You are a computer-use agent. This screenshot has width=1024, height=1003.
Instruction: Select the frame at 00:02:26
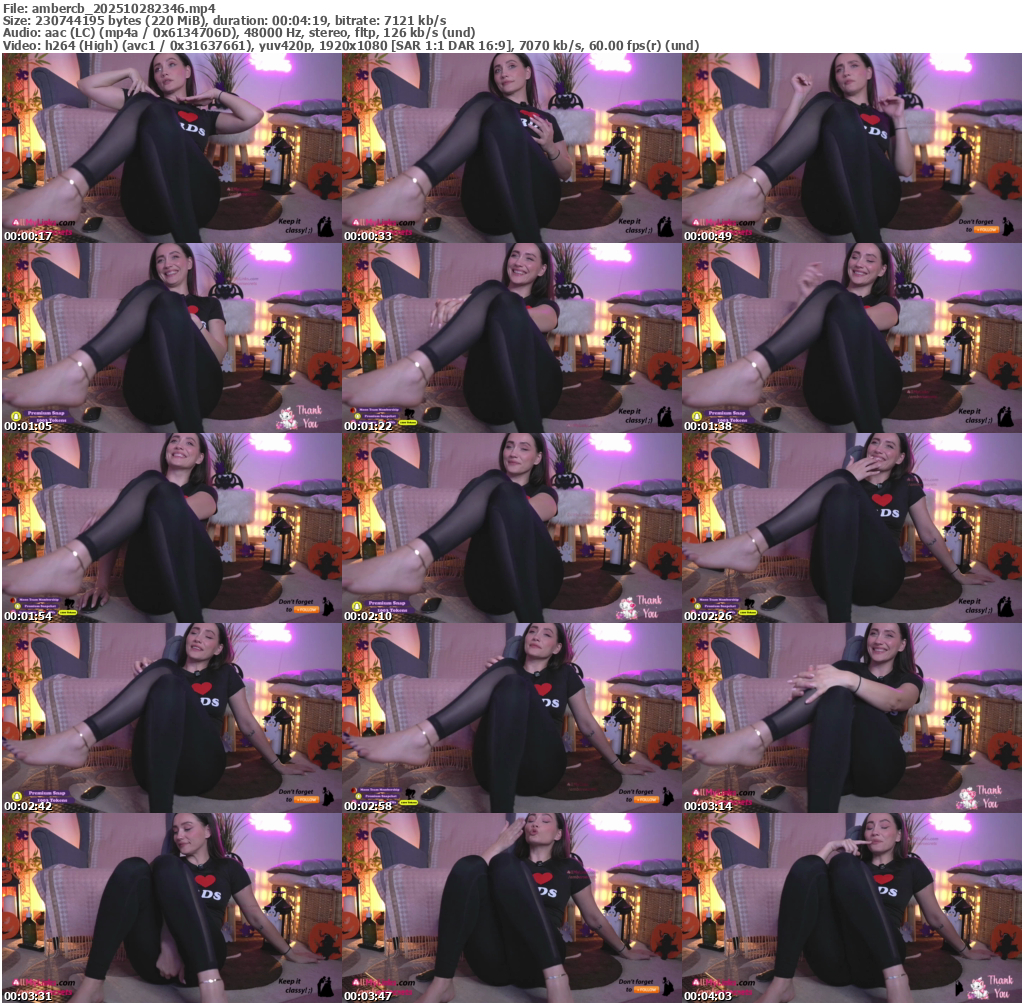(x=851, y=527)
